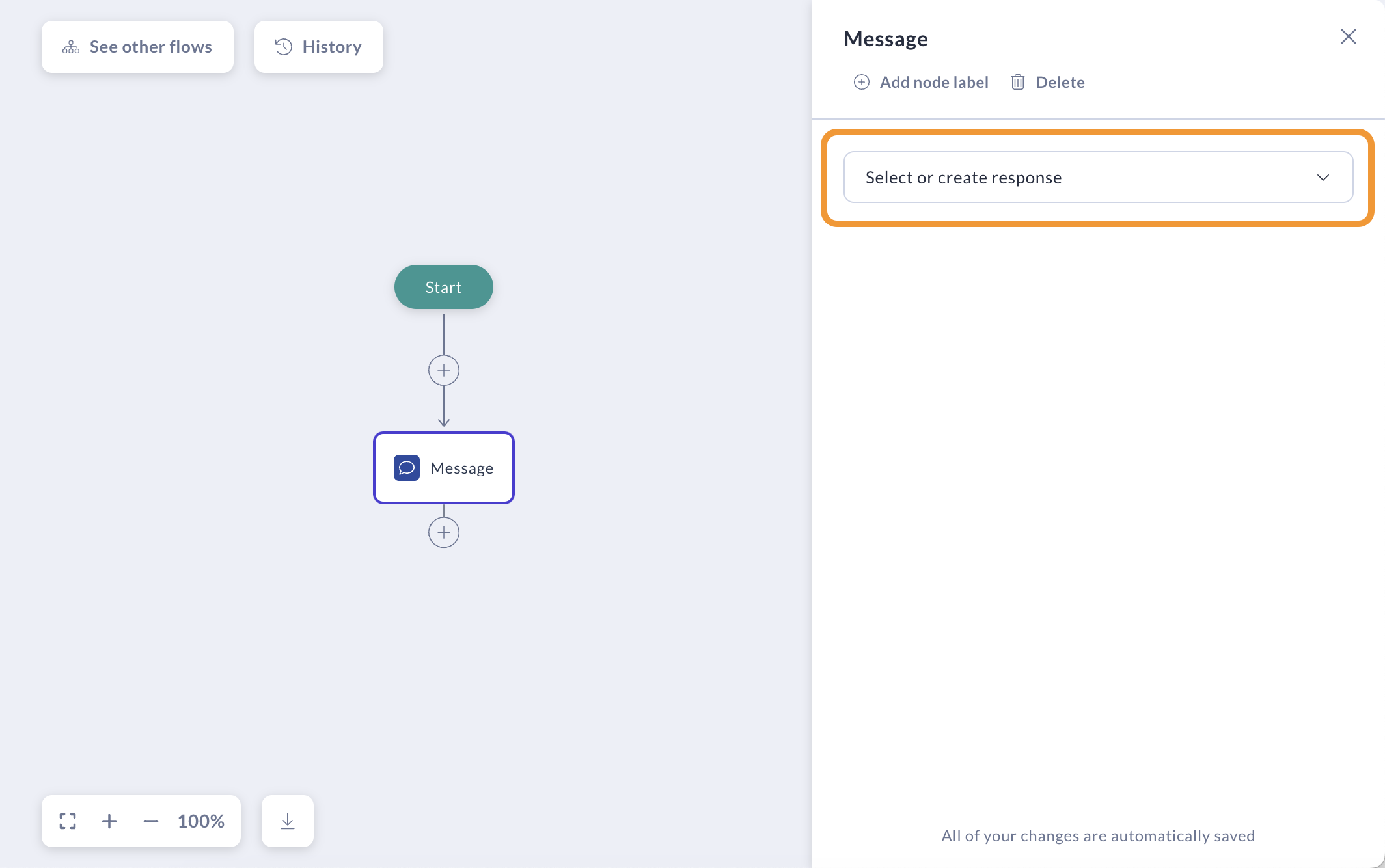Click the trash can Delete icon
Image resolution: width=1385 pixels, height=868 pixels.
(x=1018, y=82)
